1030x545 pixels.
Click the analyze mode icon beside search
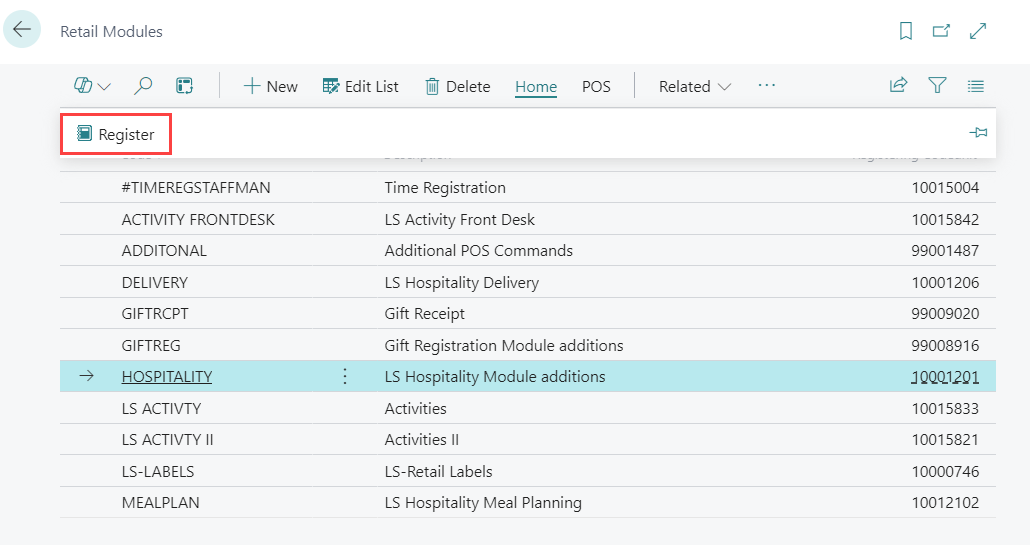(x=184, y=86)
